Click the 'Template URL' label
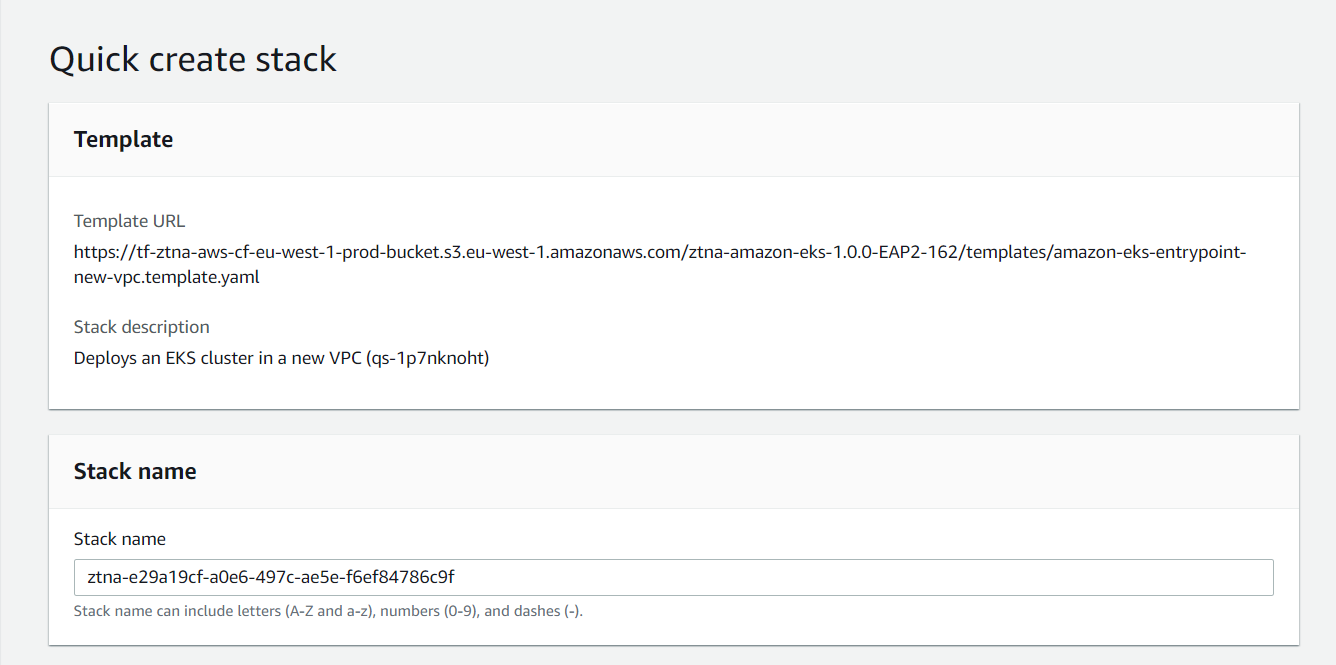Screen dimensions: 1336x665 coord(129,221)
